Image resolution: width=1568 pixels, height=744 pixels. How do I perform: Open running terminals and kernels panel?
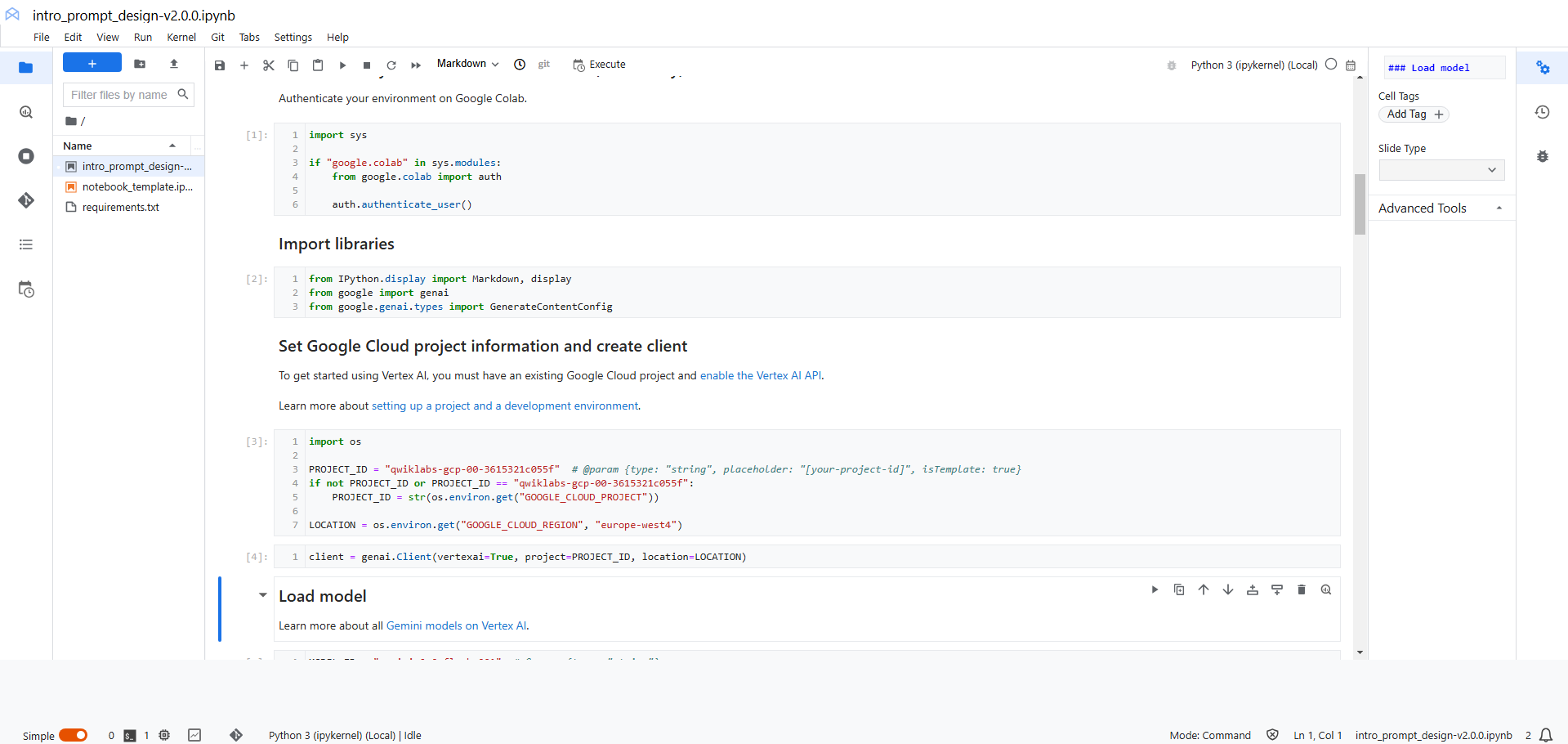[x=26, y=156]
